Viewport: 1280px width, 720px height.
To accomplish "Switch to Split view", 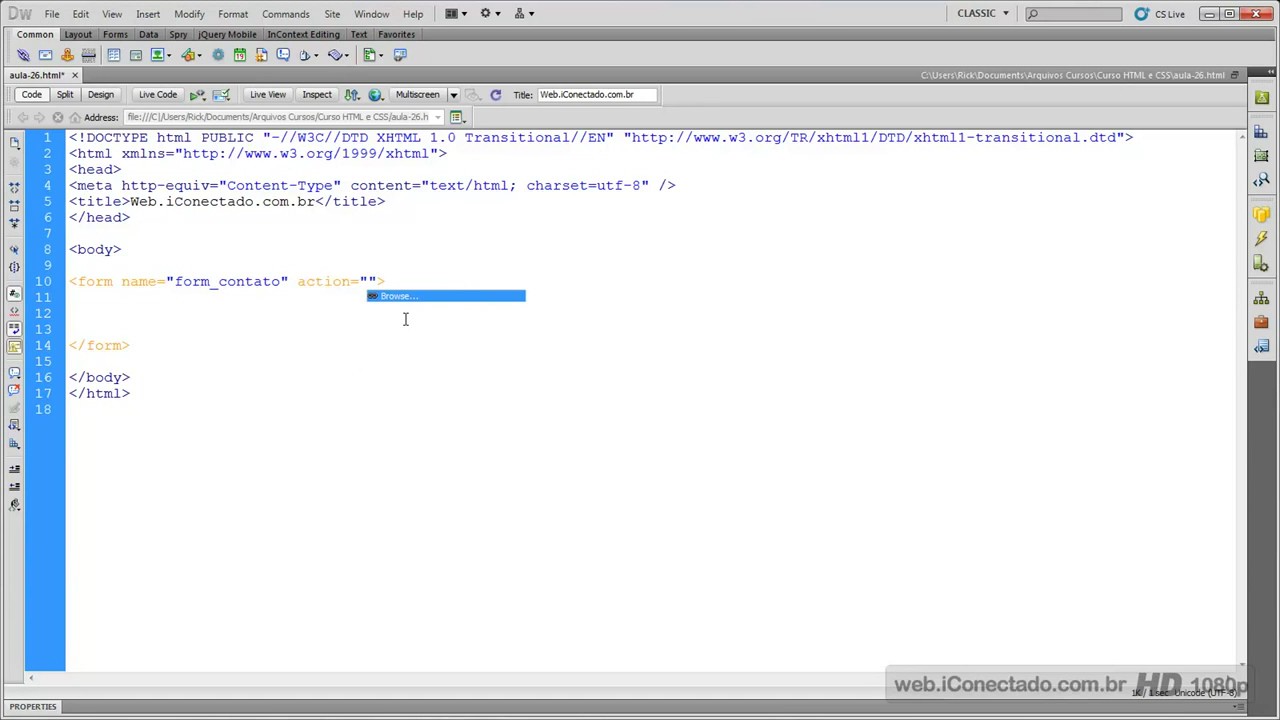I will tap(65, 95).
